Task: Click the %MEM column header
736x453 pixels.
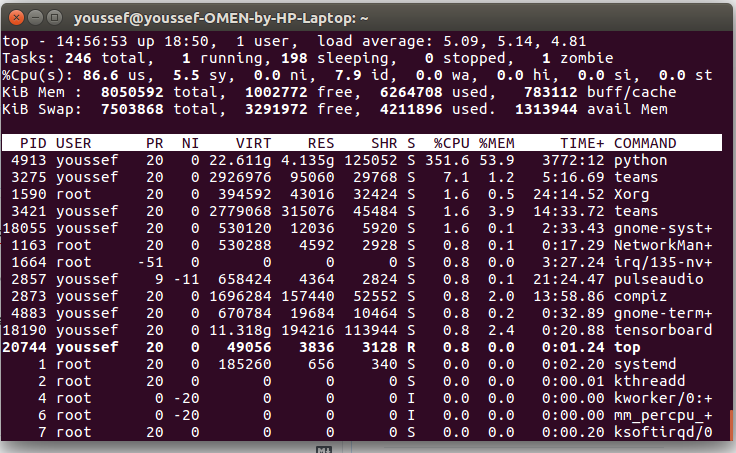Action: pos(497,143)
